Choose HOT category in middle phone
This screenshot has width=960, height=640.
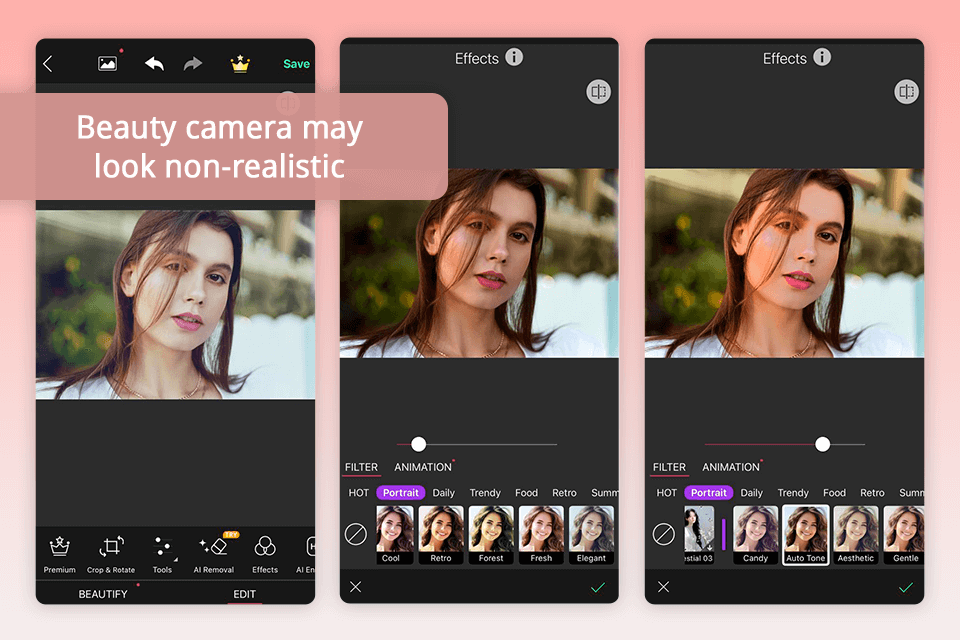click(359, 492)
